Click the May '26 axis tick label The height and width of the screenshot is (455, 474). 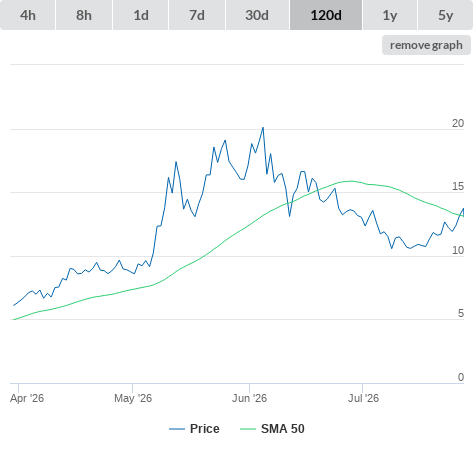(x=133, y=398)
